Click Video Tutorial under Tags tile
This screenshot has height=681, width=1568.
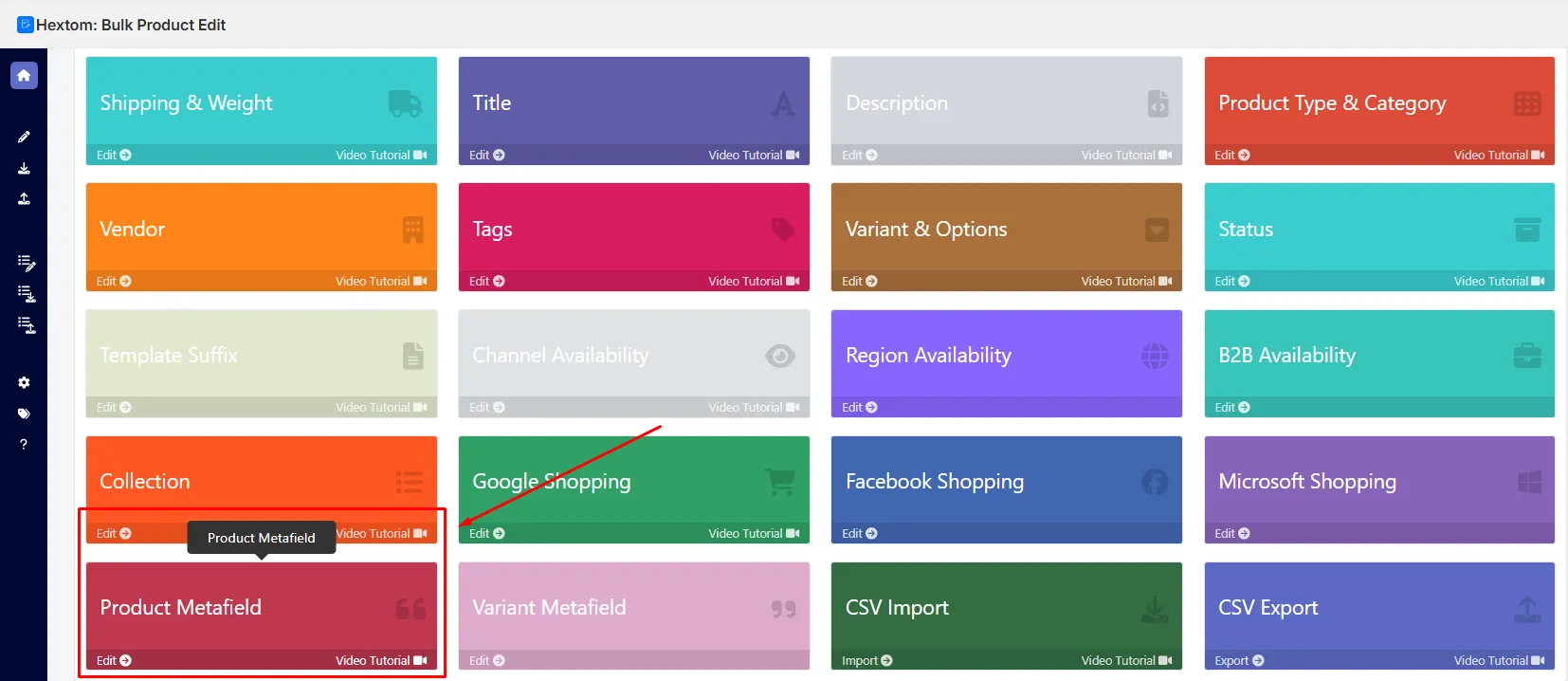point(754,282)
